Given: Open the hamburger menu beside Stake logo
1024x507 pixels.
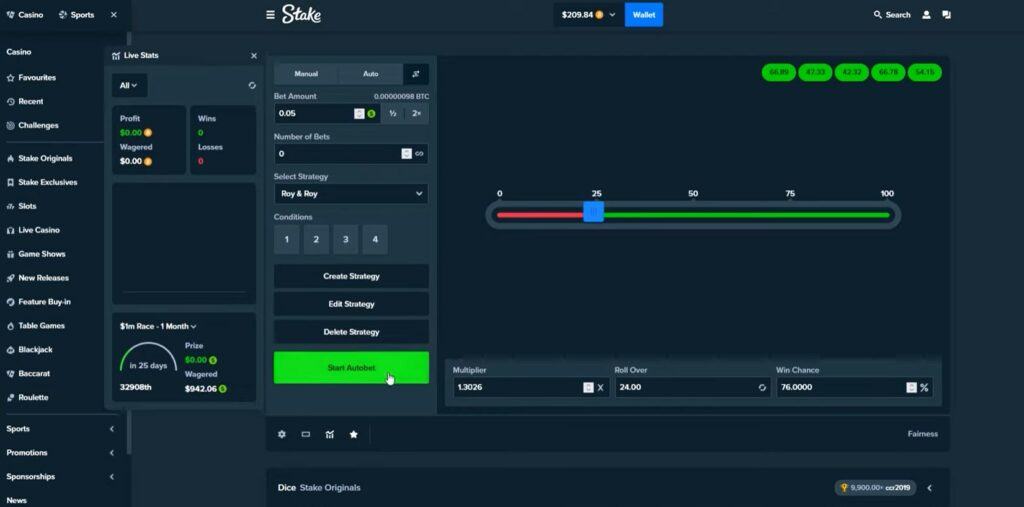Looking at the screenshot, I should [x=270, y=15].
